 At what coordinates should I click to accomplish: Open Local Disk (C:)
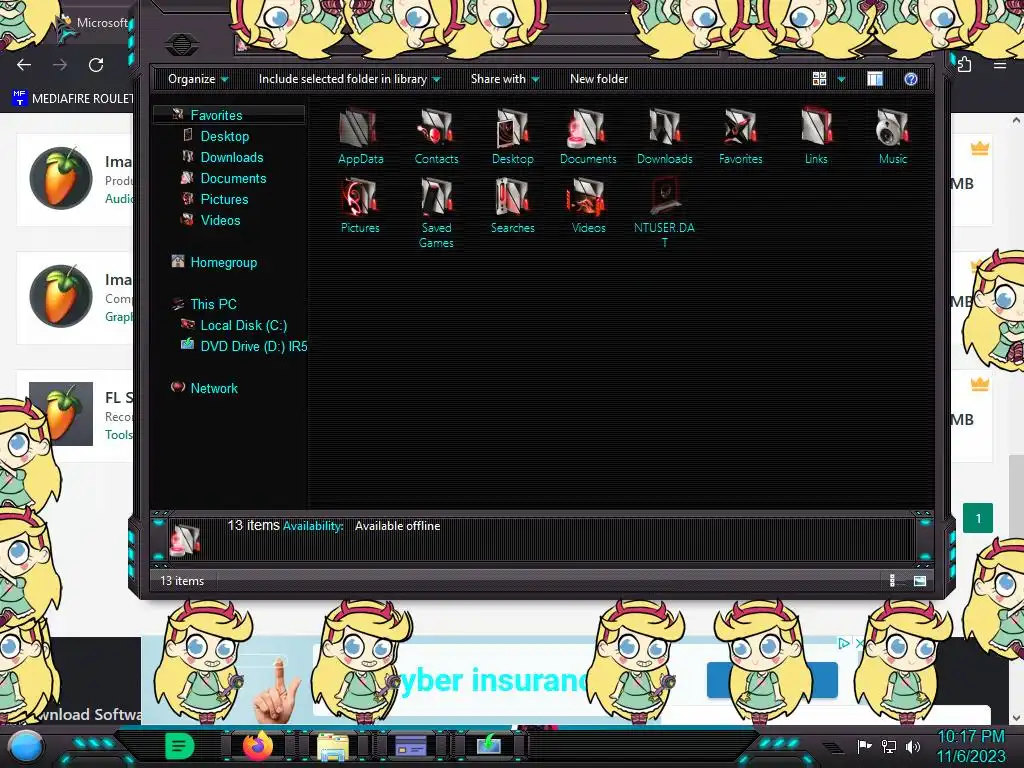coord(244,325)
